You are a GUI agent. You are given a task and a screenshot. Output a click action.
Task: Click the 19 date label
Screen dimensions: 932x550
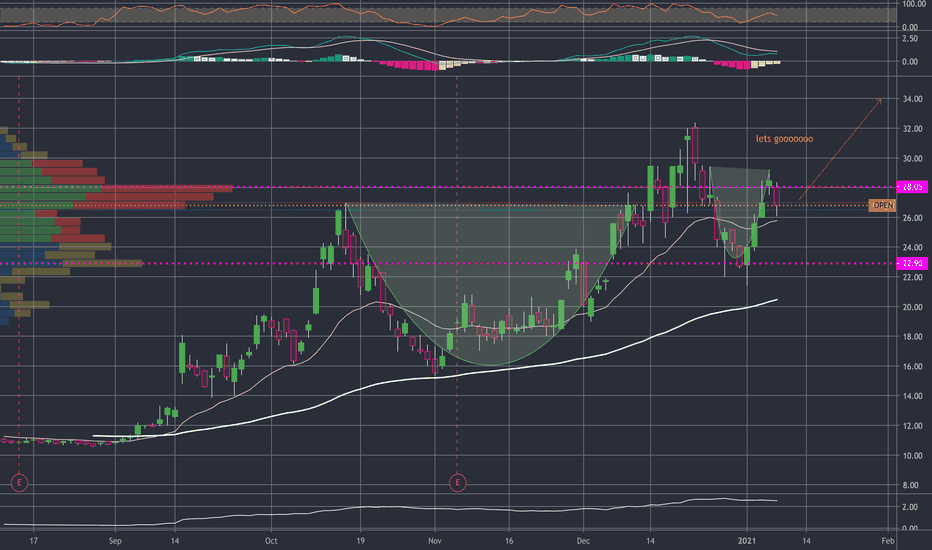tap(360, 540)
